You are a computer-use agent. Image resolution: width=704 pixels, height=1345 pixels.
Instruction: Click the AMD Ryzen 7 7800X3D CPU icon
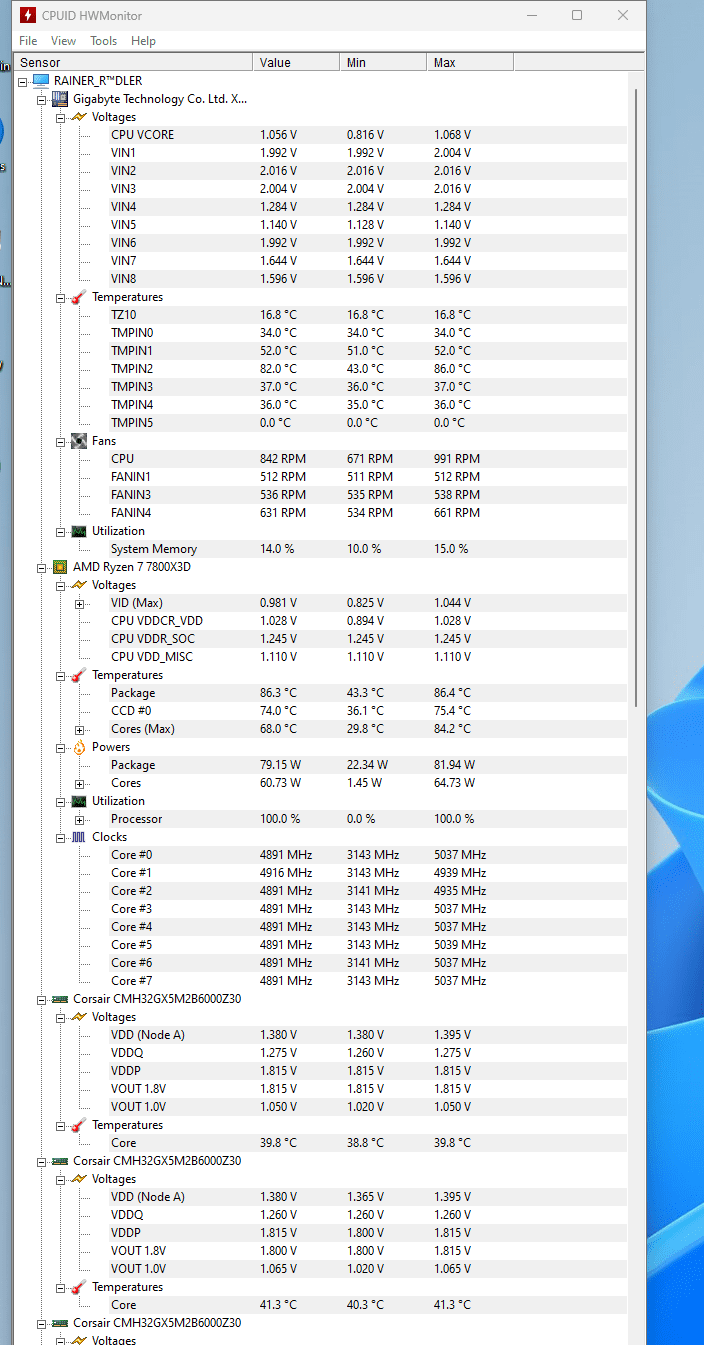point(59,567)
